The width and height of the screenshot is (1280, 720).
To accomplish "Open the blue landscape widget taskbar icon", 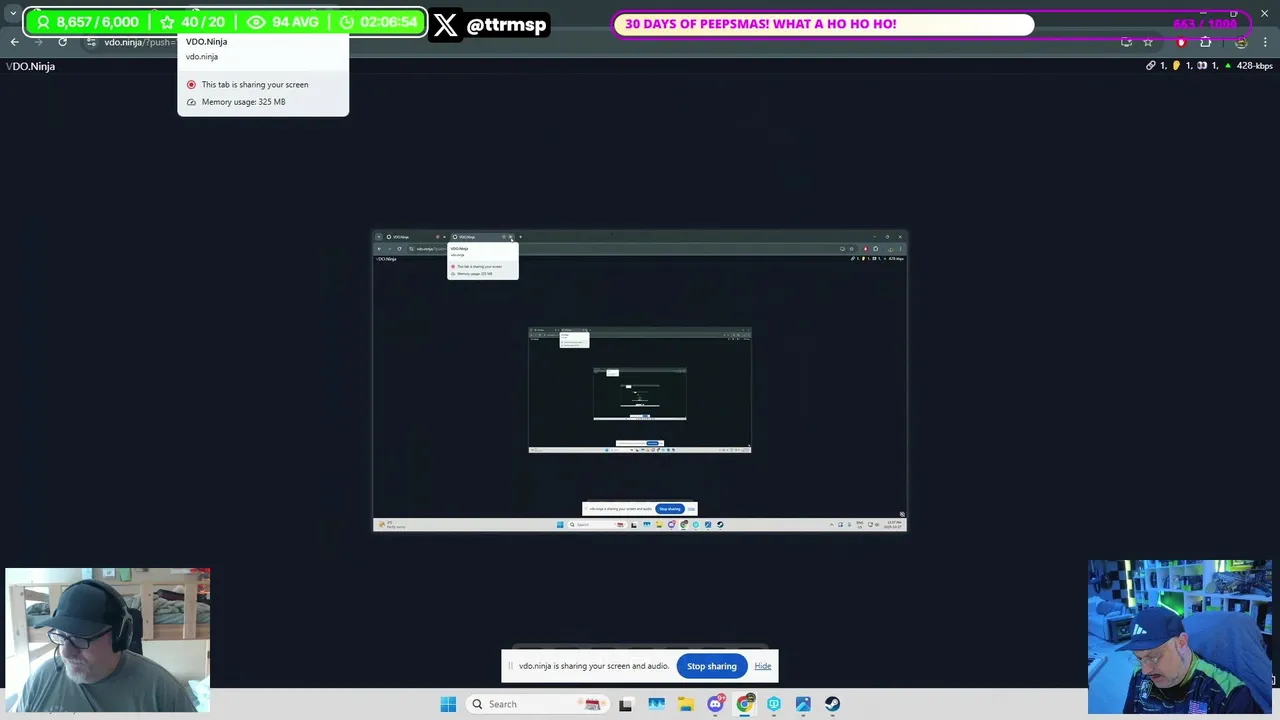I will coord(656,704).
